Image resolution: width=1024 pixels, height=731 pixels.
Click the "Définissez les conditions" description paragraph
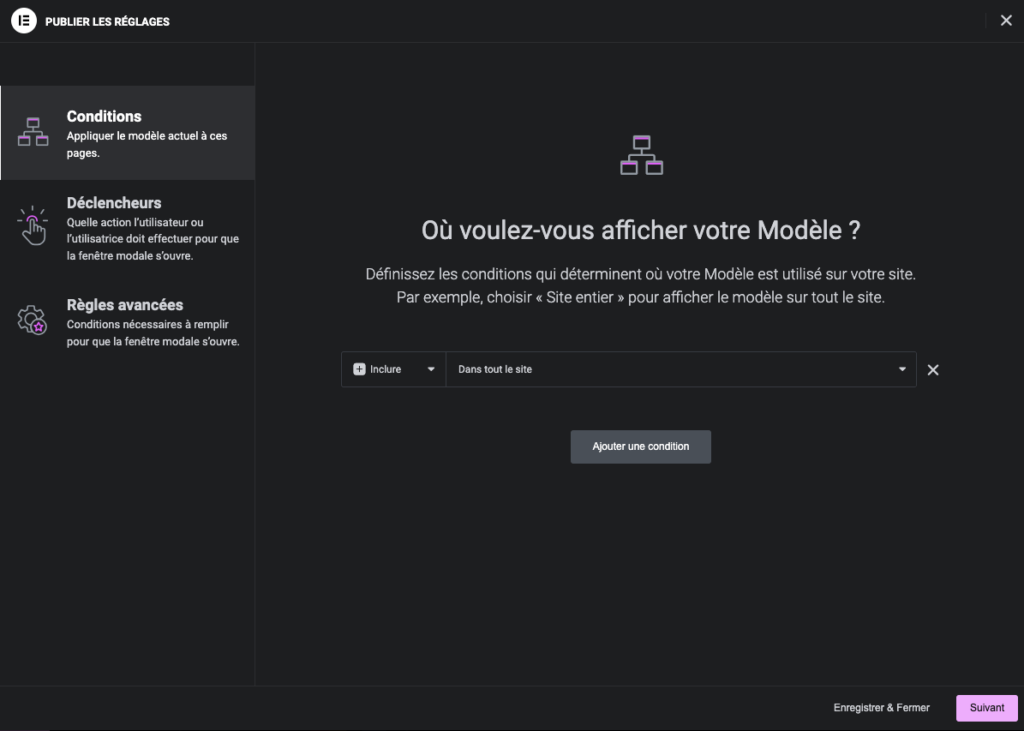(641, 285)
